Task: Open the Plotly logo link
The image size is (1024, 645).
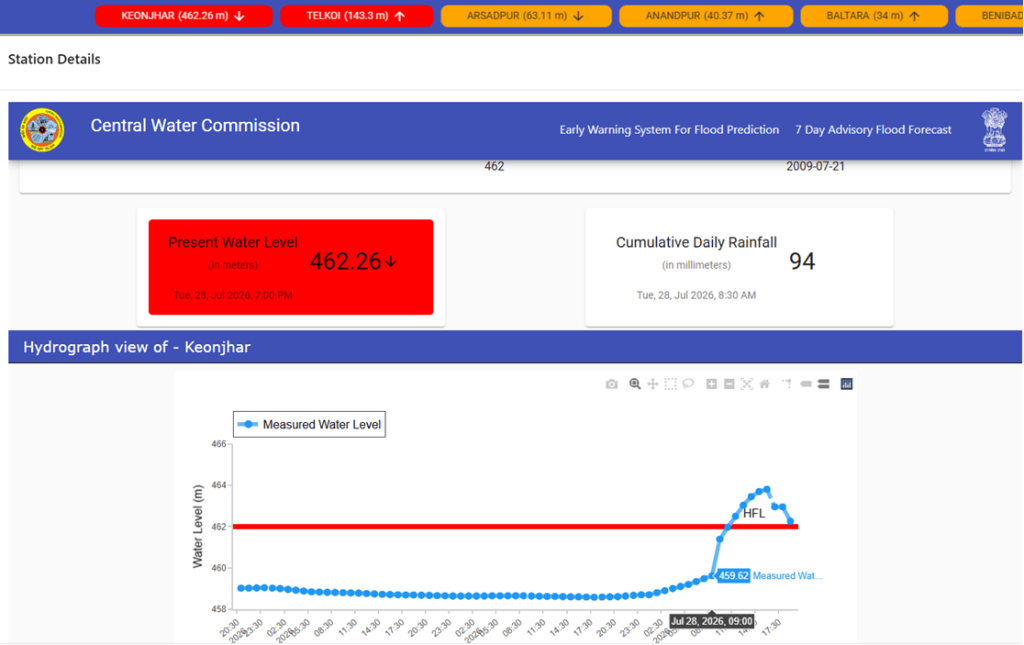Action: click(x=846, y=384)
